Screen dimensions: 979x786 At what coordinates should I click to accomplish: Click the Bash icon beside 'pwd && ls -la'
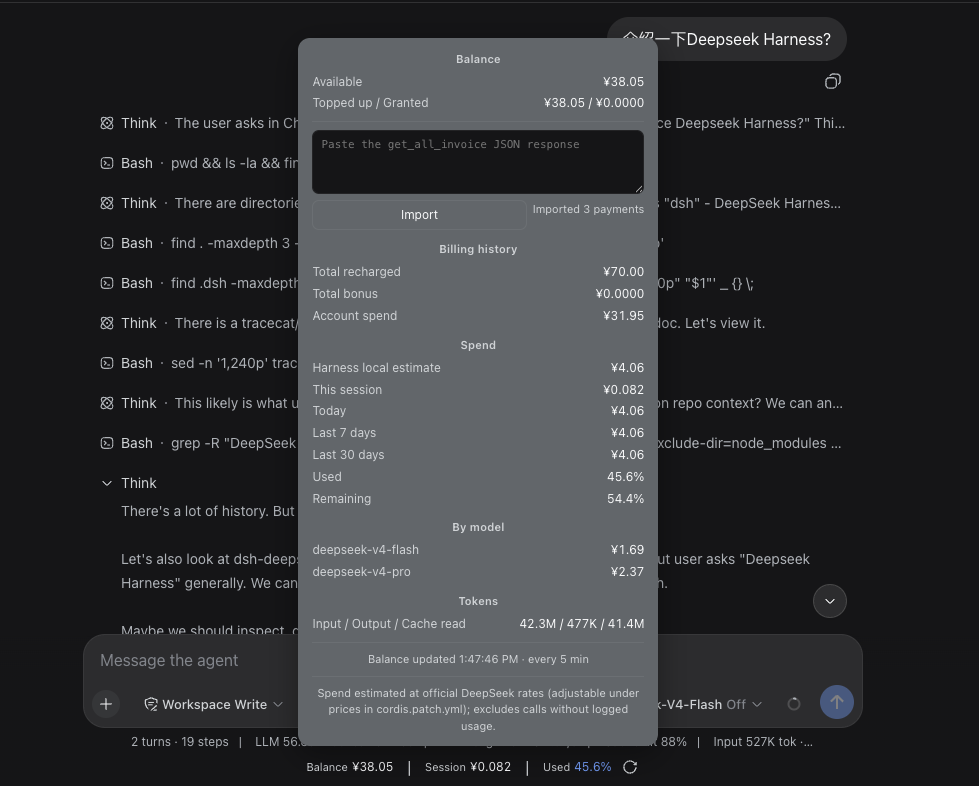[107, 164]
